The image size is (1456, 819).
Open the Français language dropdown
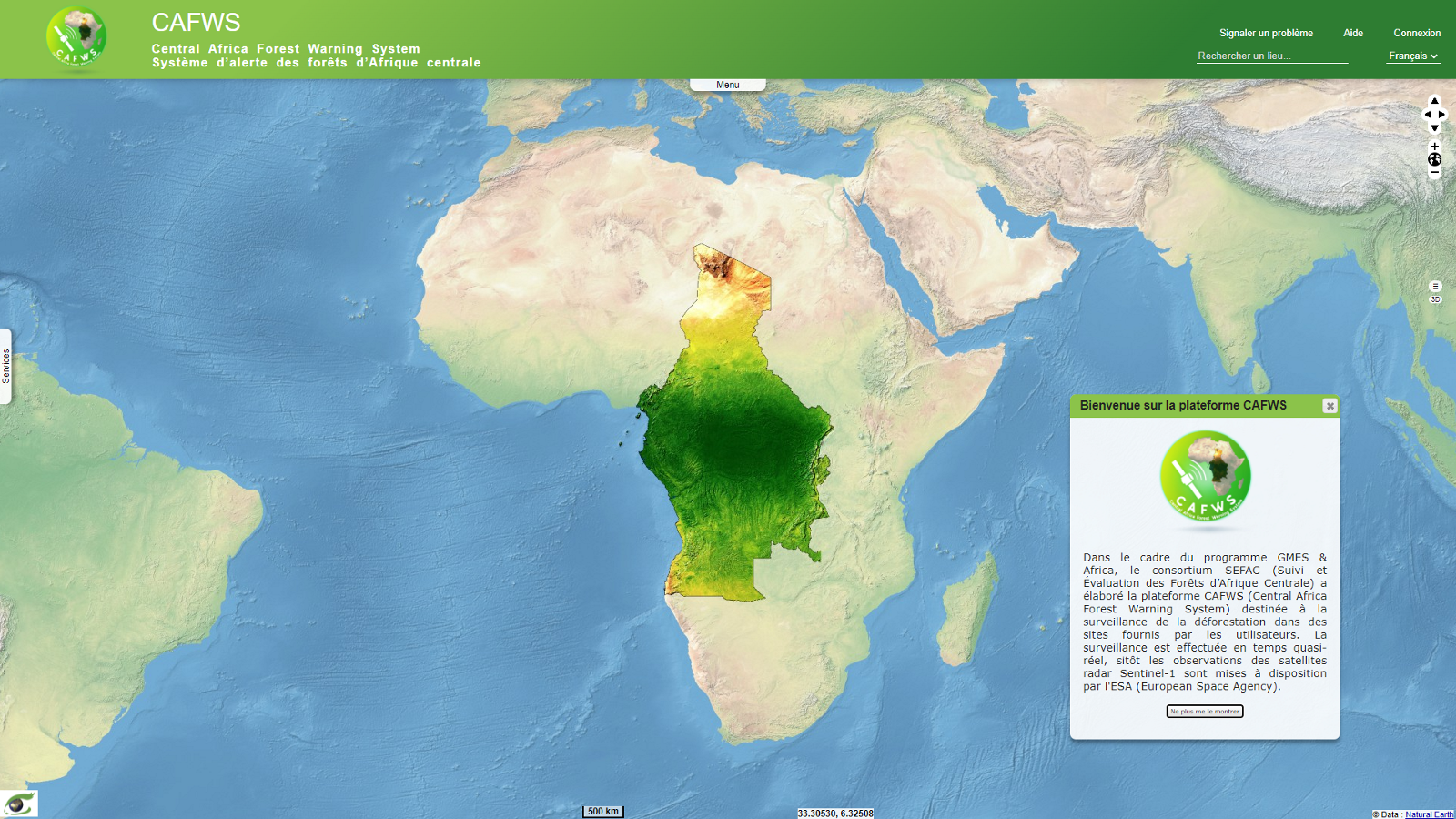coord(1412,56)
